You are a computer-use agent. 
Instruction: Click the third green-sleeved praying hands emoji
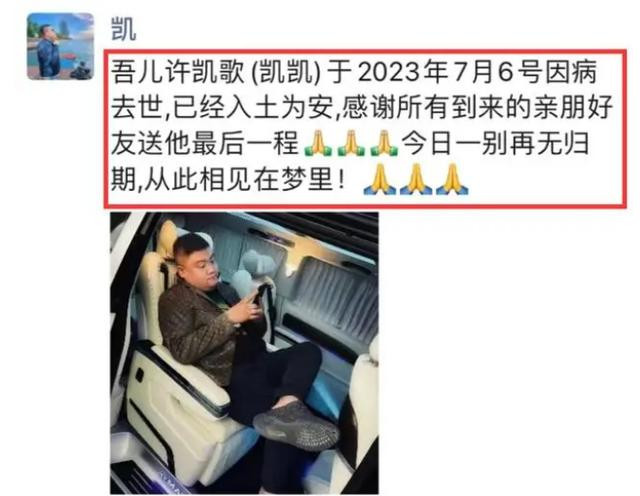(384, 144)
